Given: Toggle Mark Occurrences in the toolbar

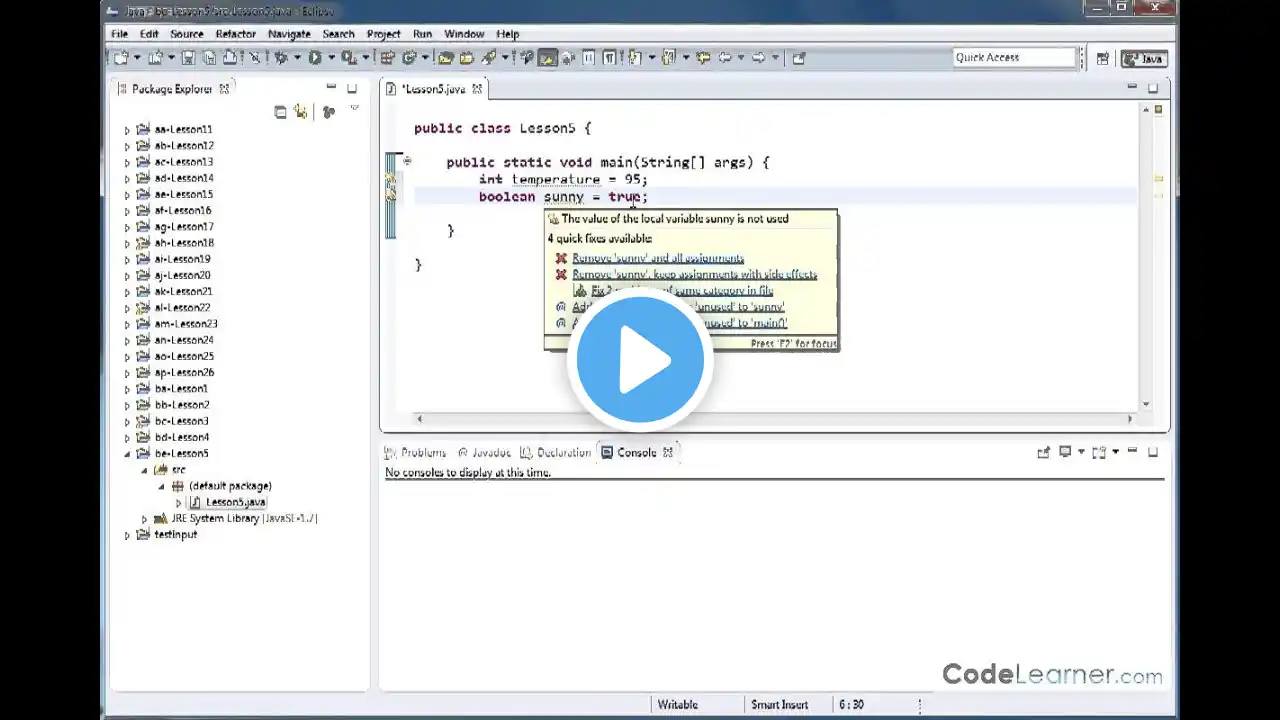Looking at the screenshot, I should 547,58.
